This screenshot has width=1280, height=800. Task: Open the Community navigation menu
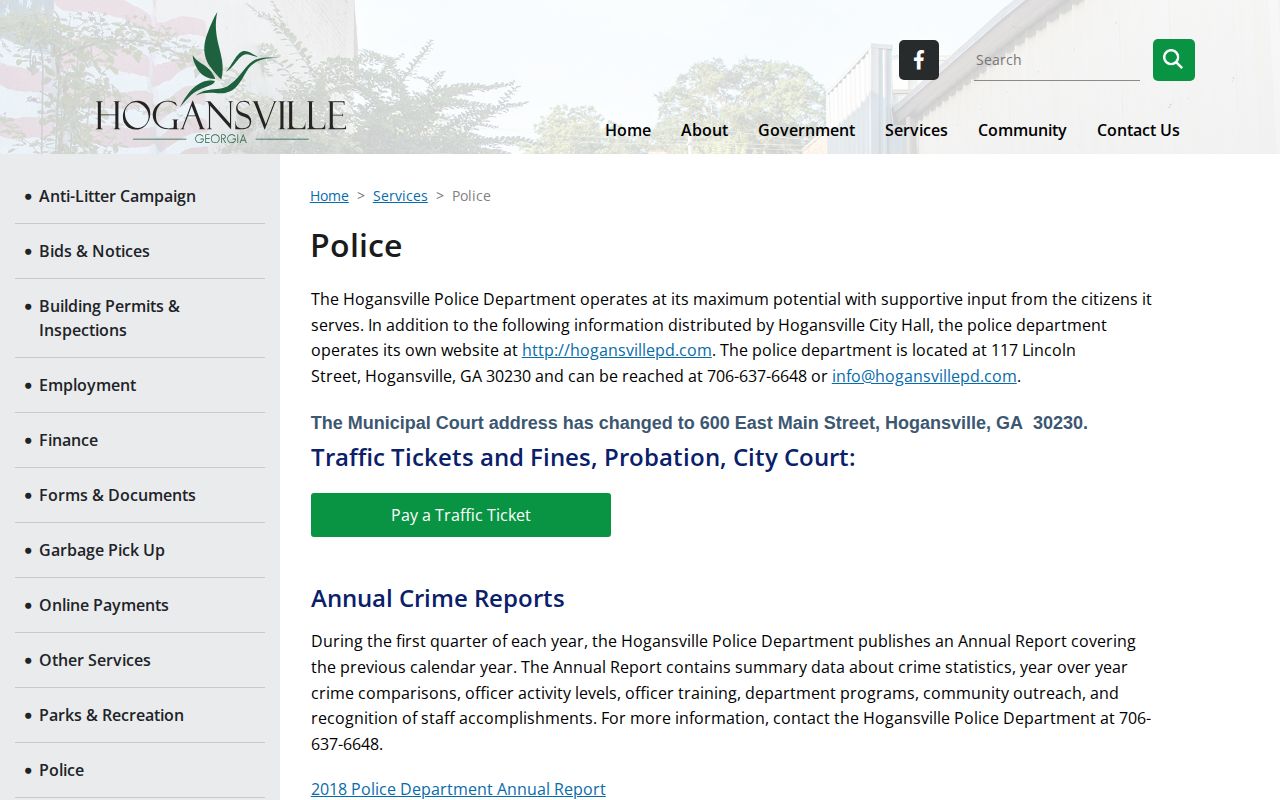click(x=1022, y=130)
